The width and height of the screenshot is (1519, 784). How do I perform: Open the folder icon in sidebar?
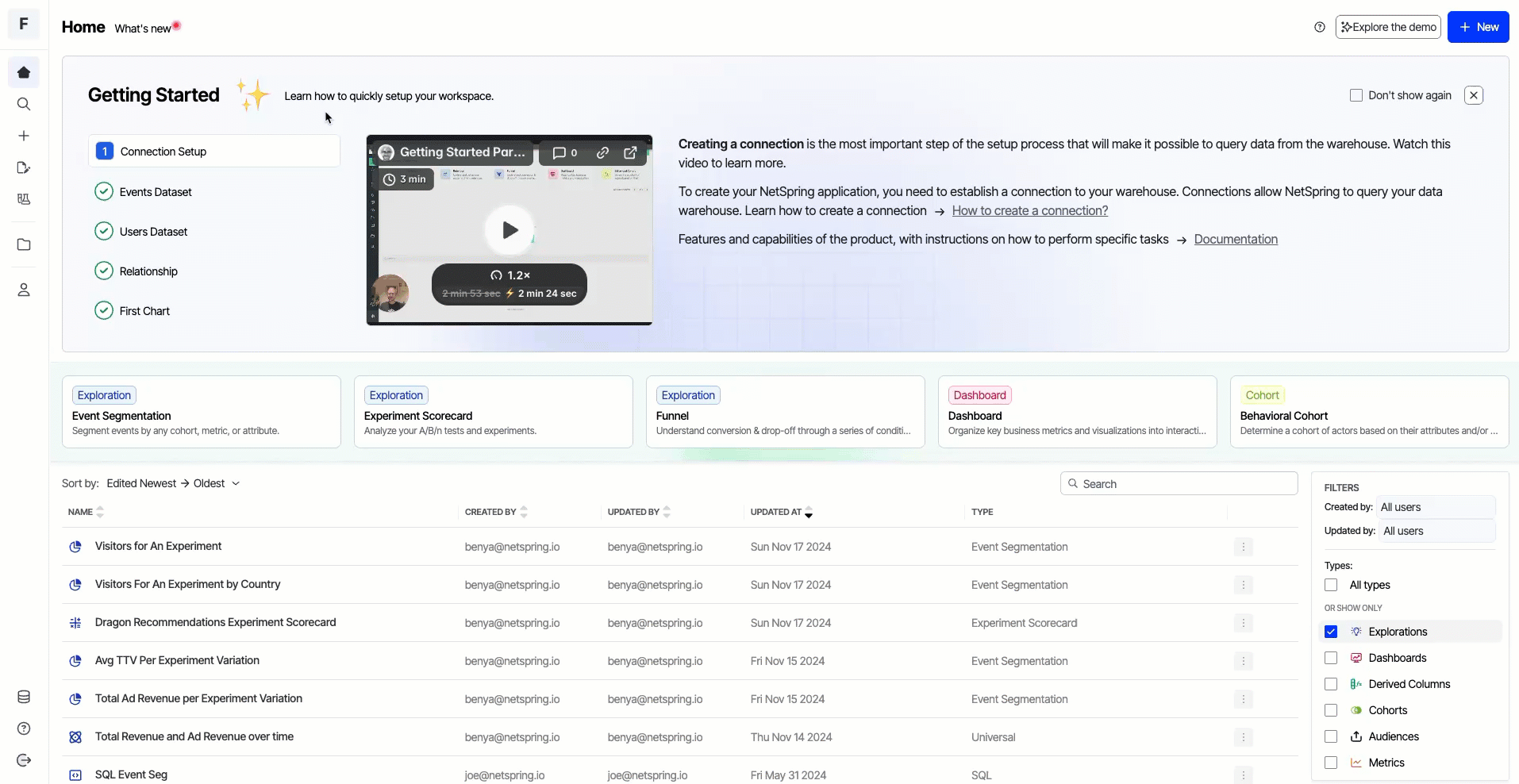click(x=24, y=244)
